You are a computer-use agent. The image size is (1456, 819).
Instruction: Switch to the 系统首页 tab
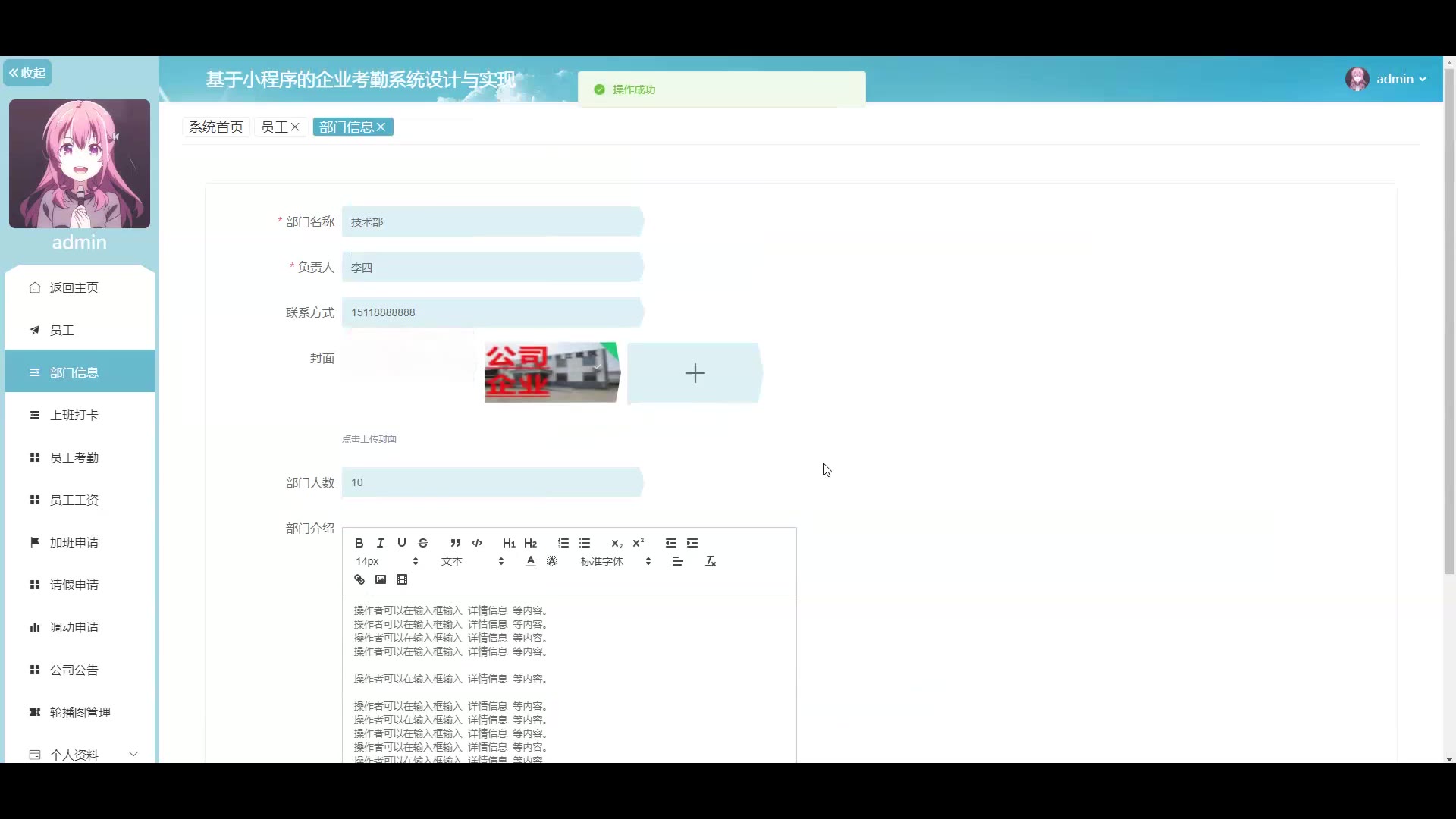point(216,127)
